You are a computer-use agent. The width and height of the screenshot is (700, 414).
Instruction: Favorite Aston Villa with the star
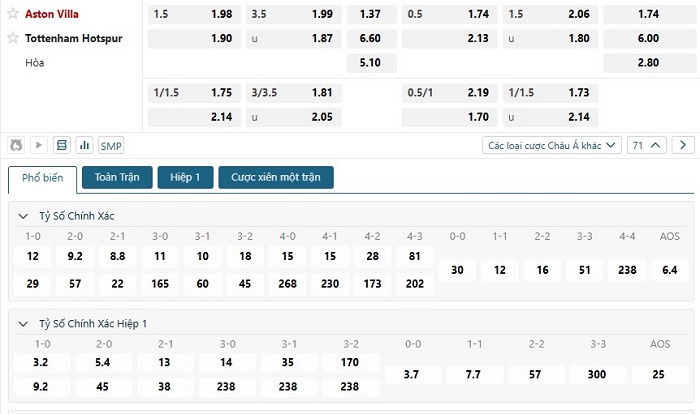pos(13,14)
